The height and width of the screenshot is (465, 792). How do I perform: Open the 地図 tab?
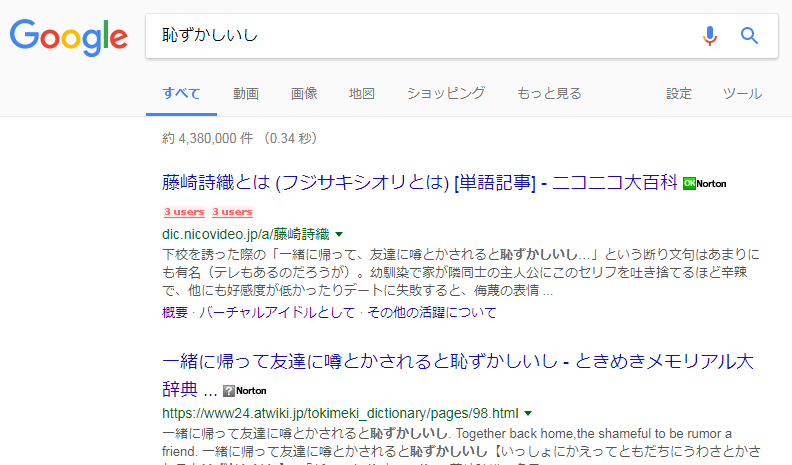[362, 93]
